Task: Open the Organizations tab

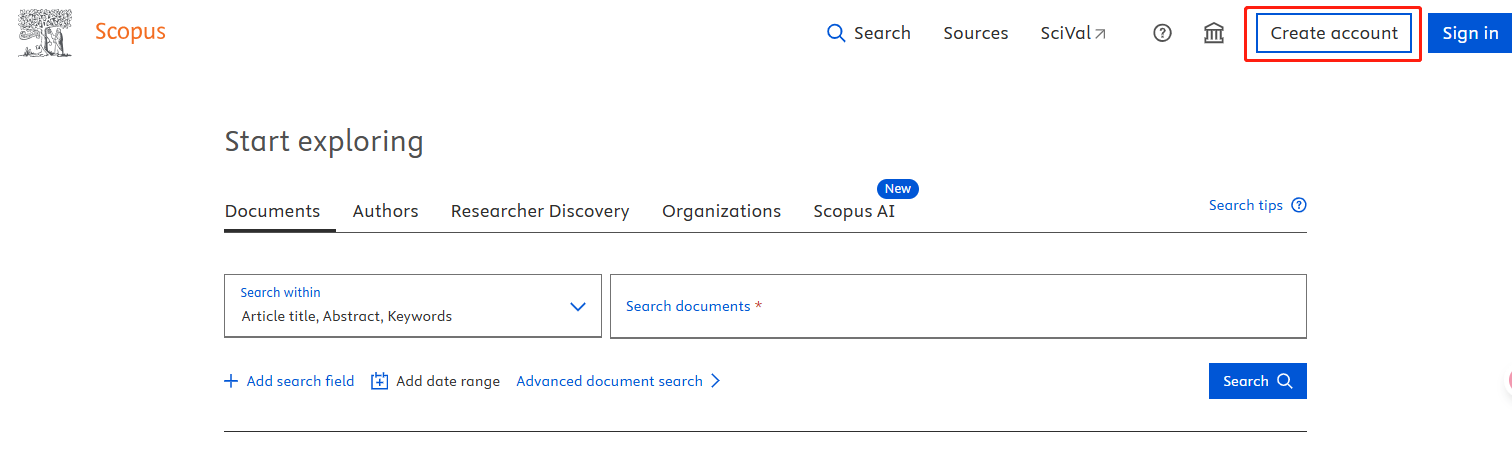Action: pyautogui.click(x=721, y=211)
